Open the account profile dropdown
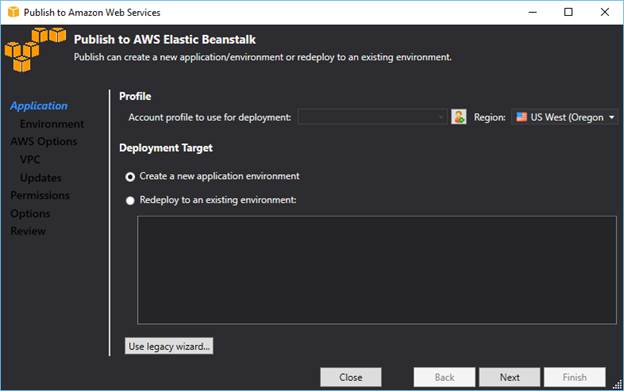This screenshot has height=391, width=624. point(372,117)
